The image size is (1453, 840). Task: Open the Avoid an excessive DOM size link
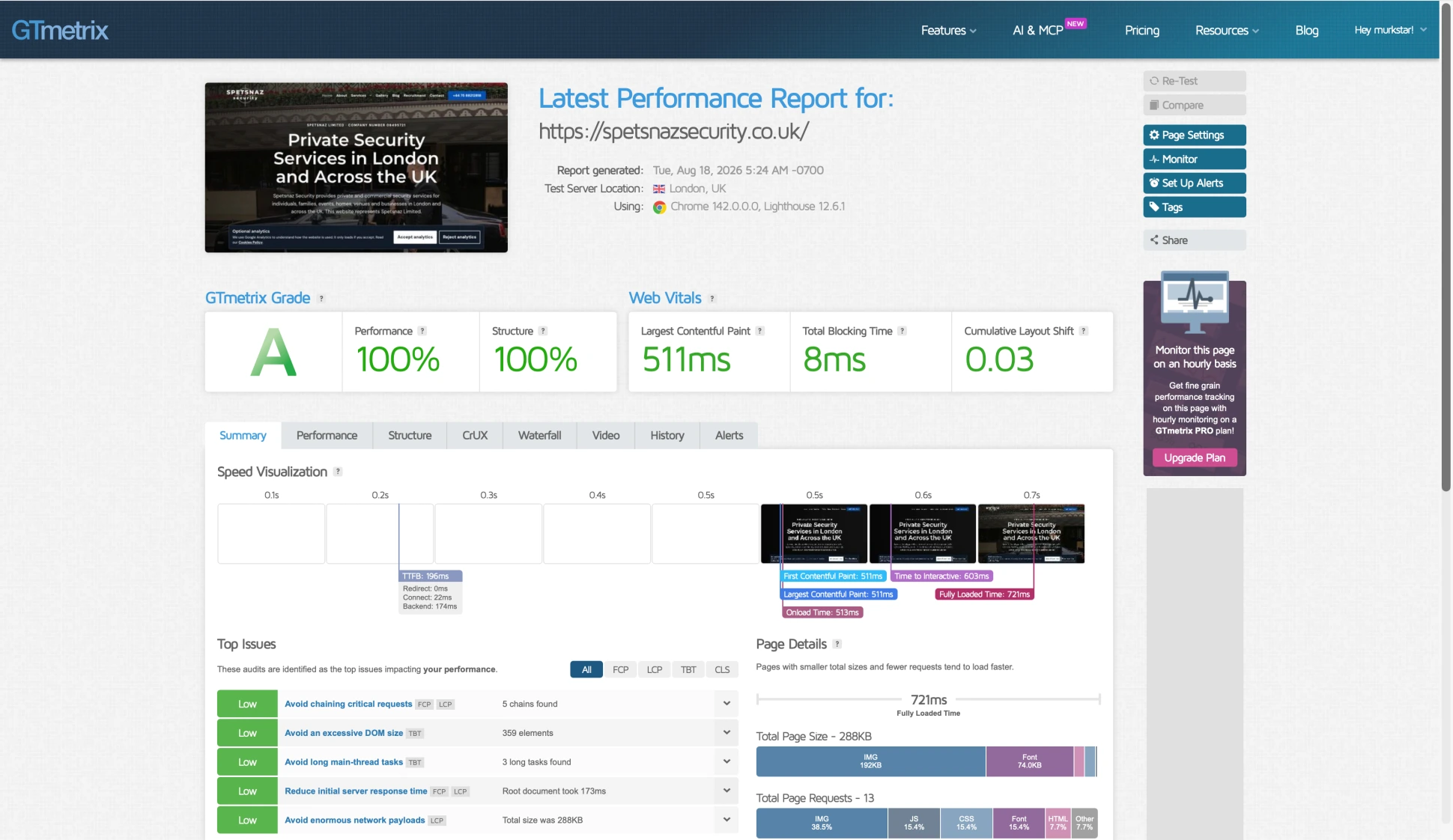pyautogui.click(x=344, y=733)
